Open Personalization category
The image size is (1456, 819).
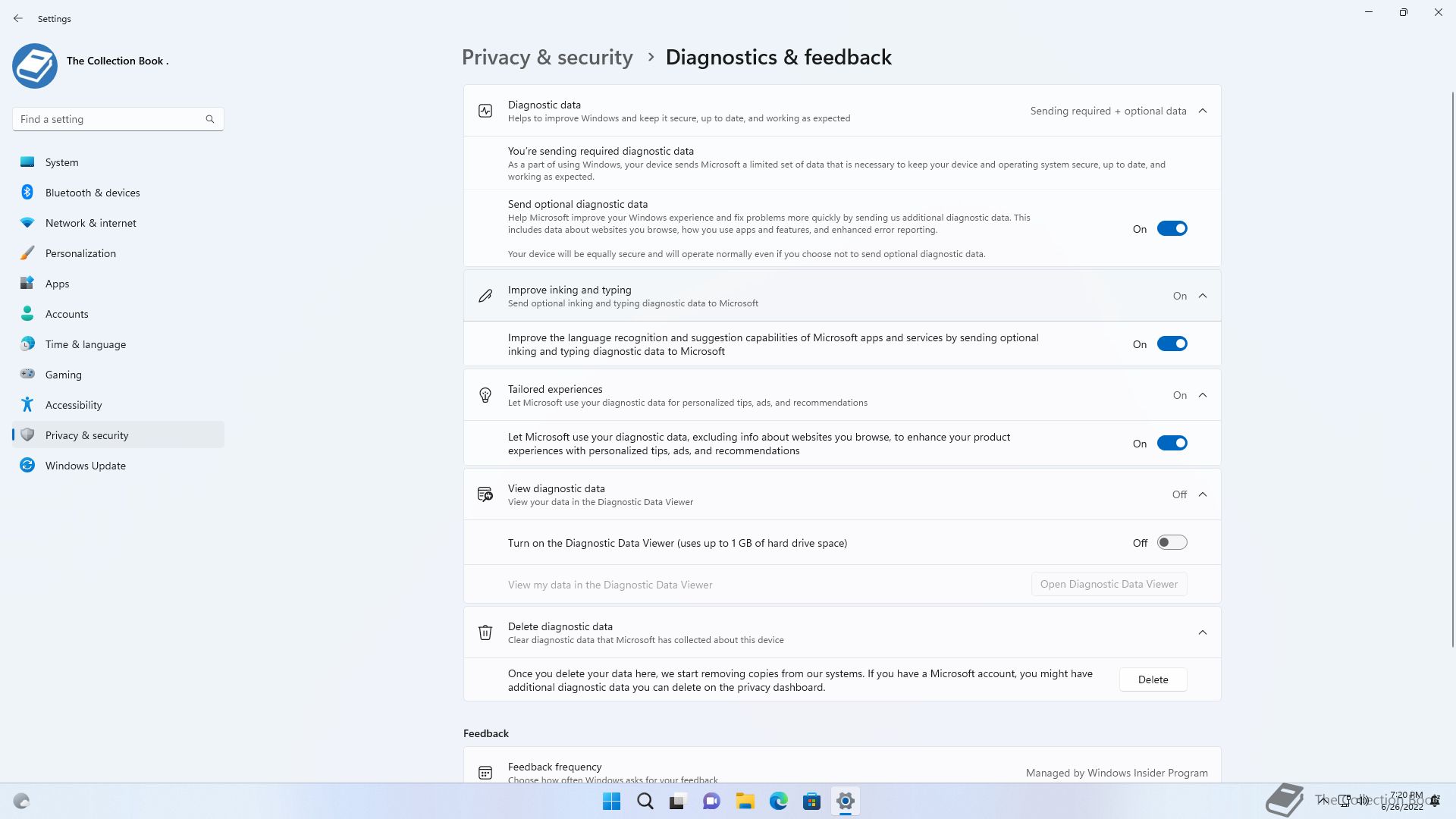pyautogui.click(x=118, y=253)
